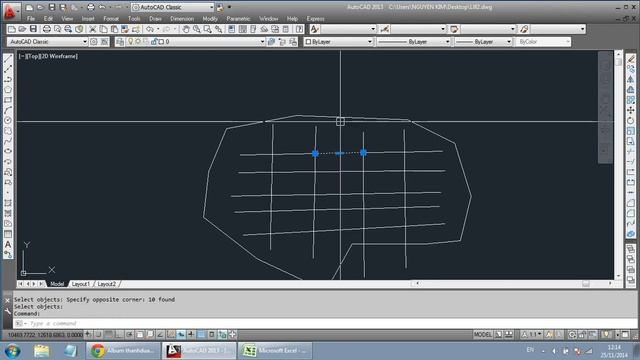Open the Dimension menu
This screenshot has width=640, height=360.
[182, 19]
